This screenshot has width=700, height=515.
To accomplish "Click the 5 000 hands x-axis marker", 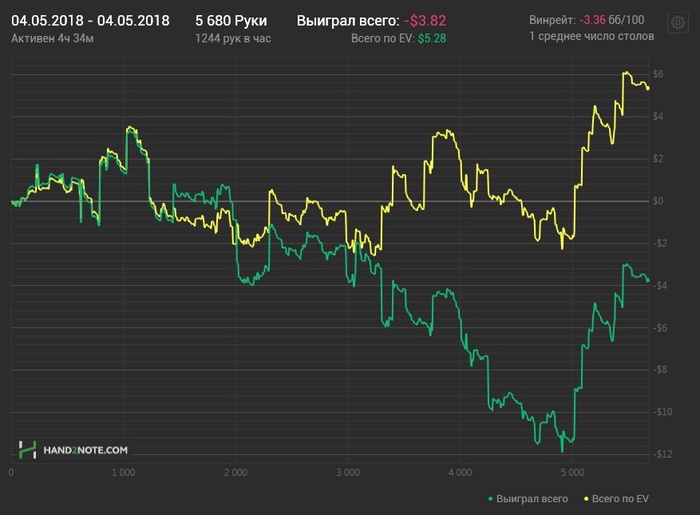I will click(x=571, y=470).
